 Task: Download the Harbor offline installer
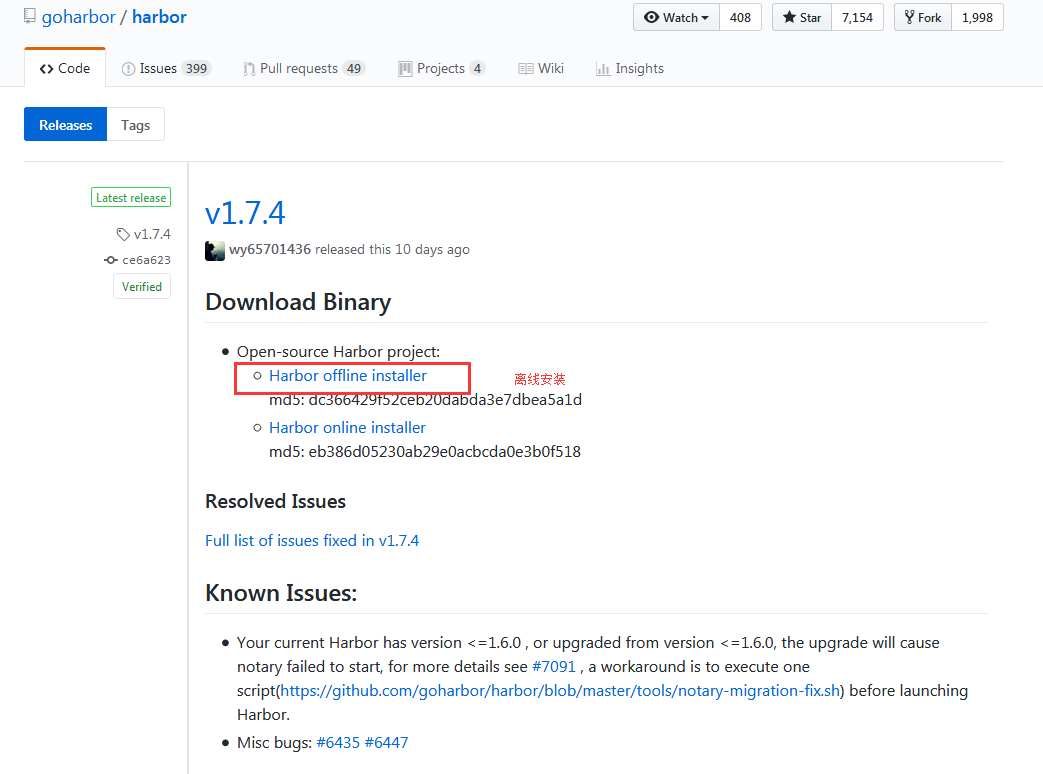(x=348, y=376)
